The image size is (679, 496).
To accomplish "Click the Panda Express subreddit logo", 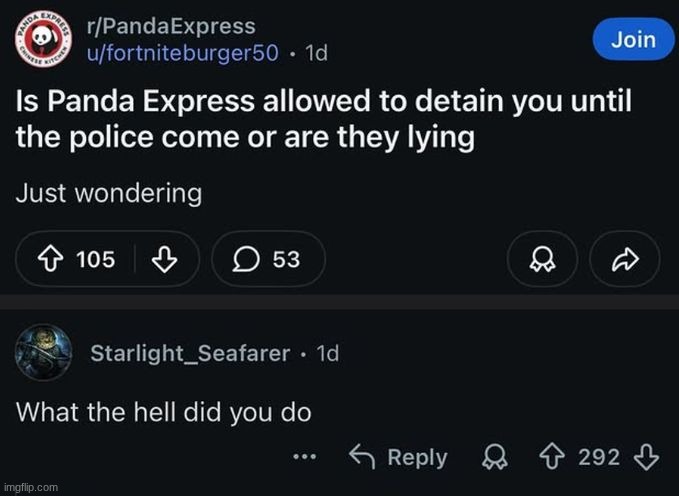I will click(x=43, y=40).
